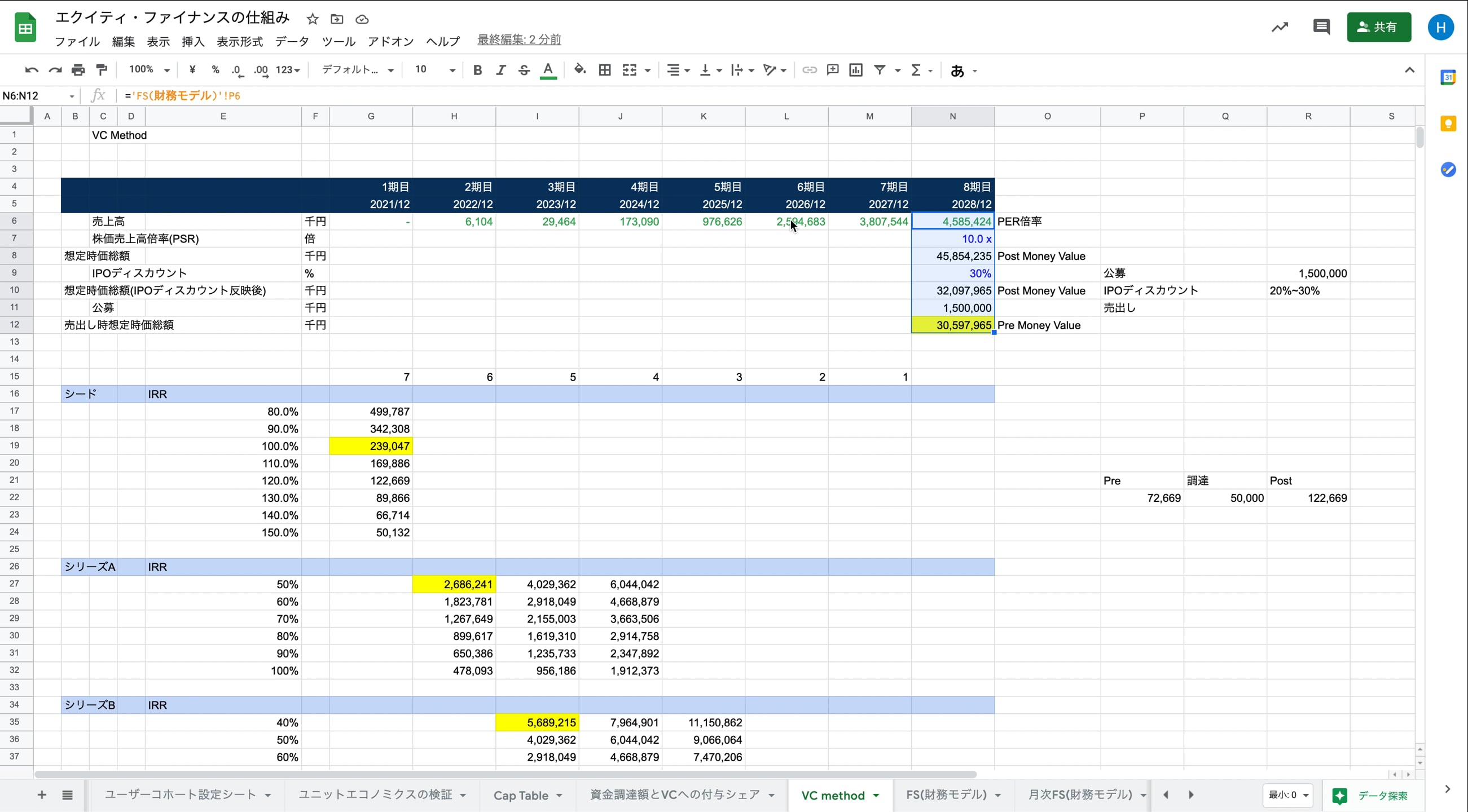Toggle bold formatting

477,70
